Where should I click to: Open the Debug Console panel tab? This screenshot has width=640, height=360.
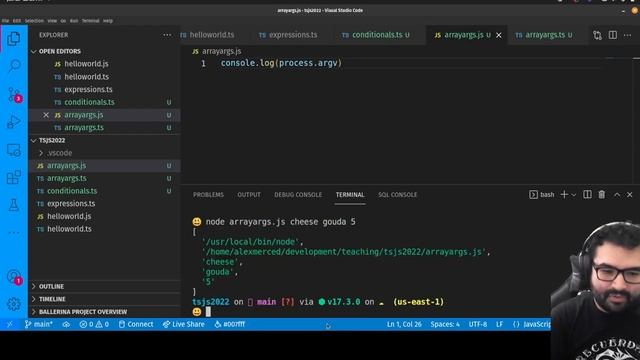pyautogui.click(x=298, y=195)
